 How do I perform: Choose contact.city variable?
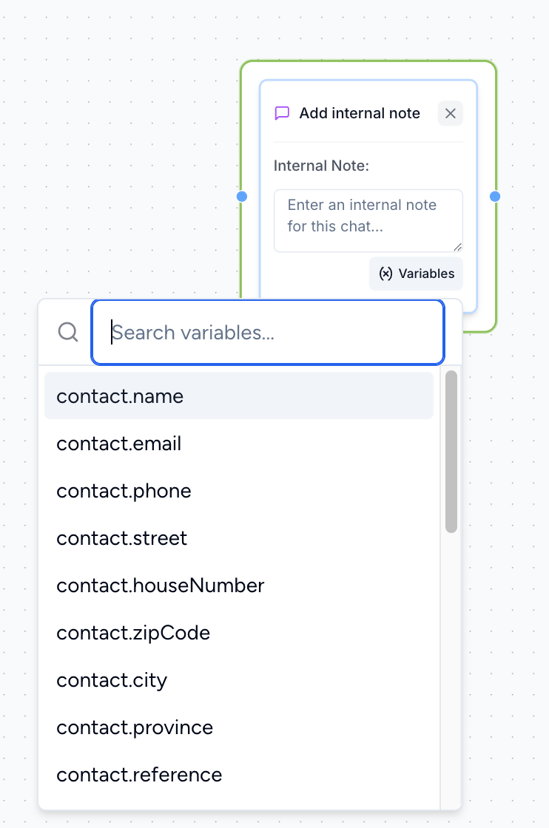239,680
